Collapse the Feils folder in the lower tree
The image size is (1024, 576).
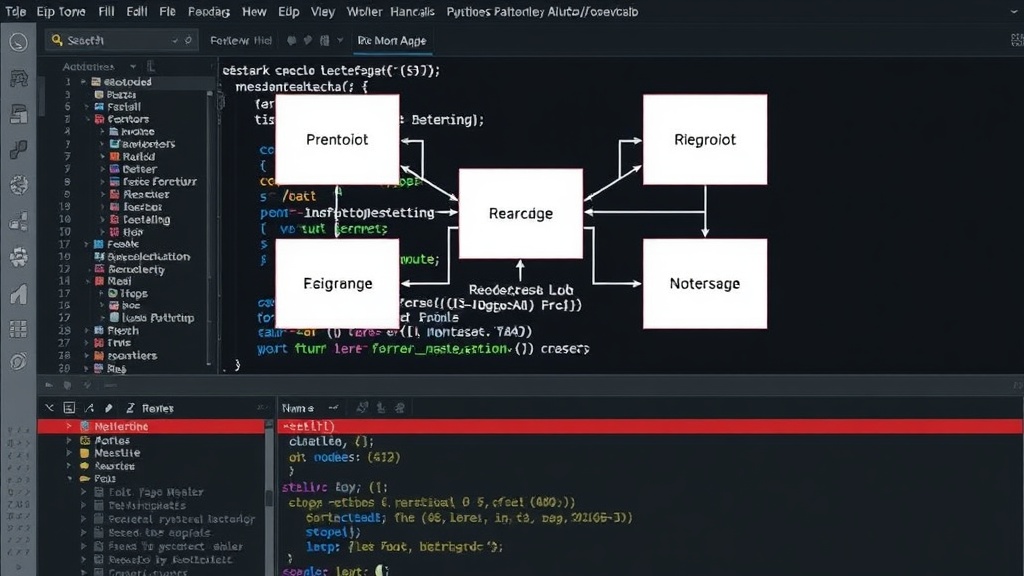69,479
